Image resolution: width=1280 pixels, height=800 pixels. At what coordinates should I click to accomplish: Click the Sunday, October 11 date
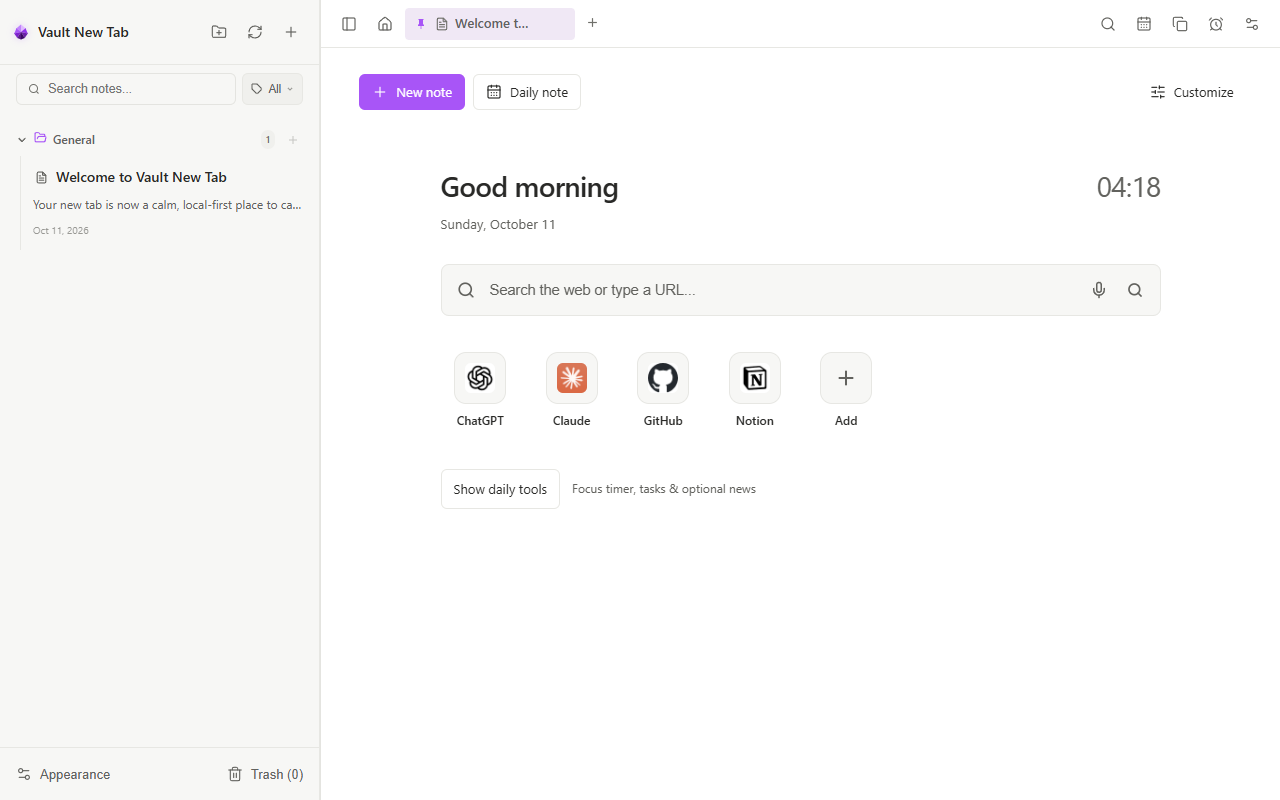click(x=498, y=225)
